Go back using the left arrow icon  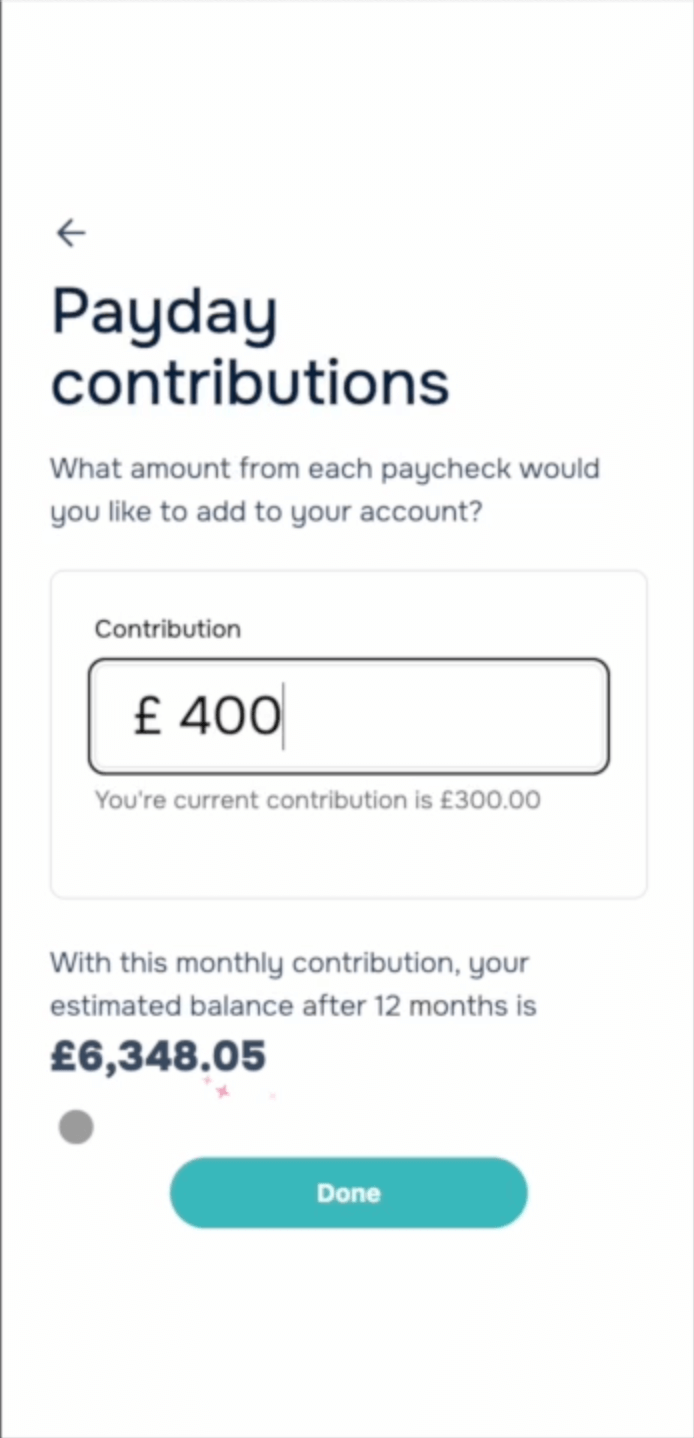click(x=71, y=233)
